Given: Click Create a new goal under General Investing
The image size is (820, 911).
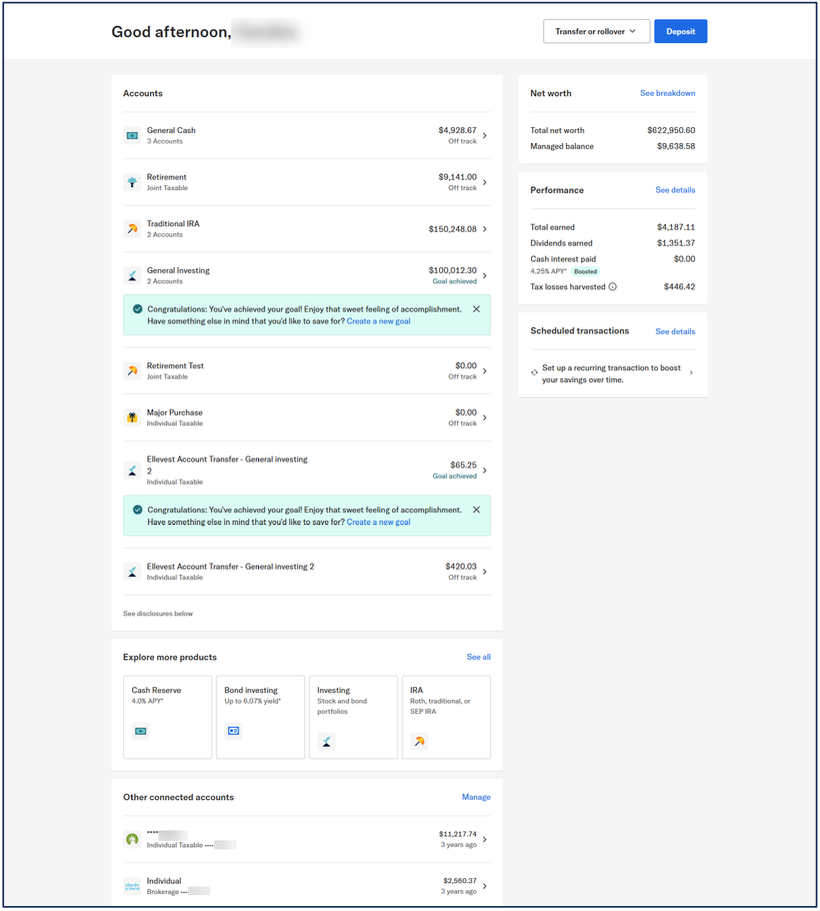Looking at the screenshot, I should 378,321.
